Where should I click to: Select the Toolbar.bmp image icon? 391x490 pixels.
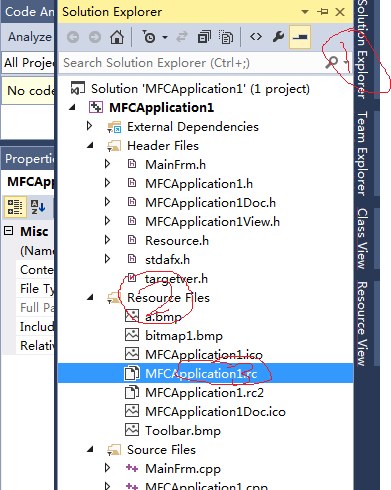pyautogui.click(x=132, y=430)
